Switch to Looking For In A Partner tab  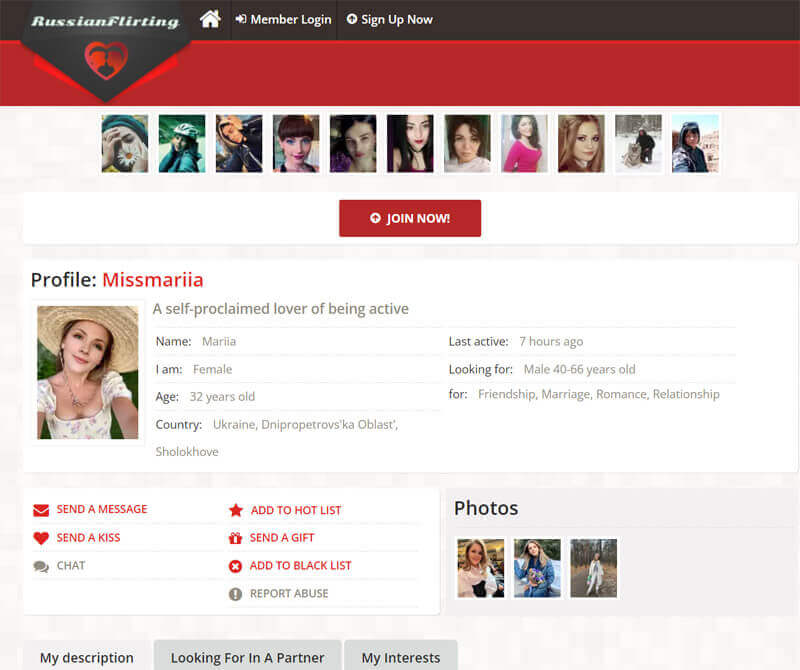tap(247, 657)
